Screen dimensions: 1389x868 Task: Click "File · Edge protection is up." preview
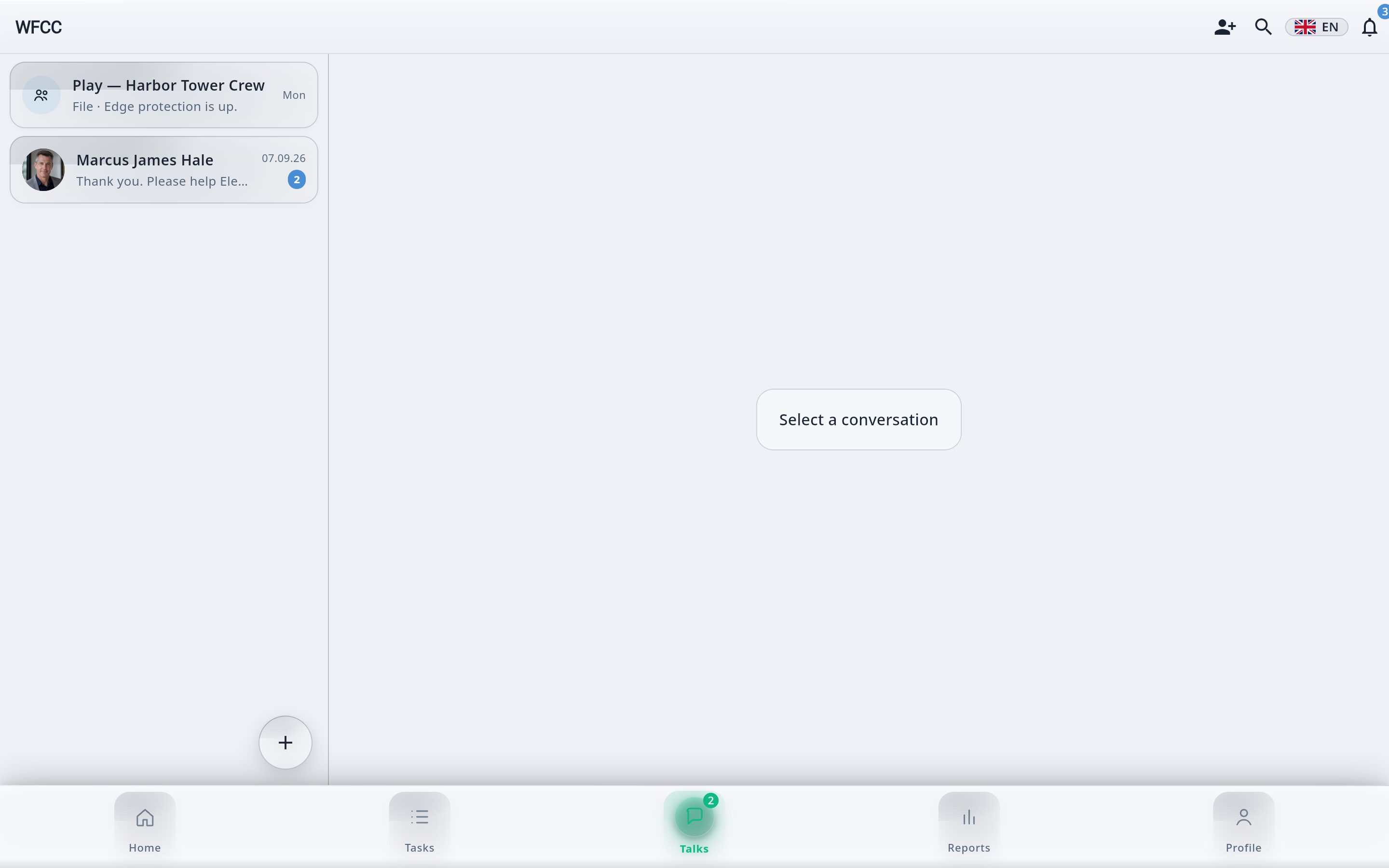point(155,107)
